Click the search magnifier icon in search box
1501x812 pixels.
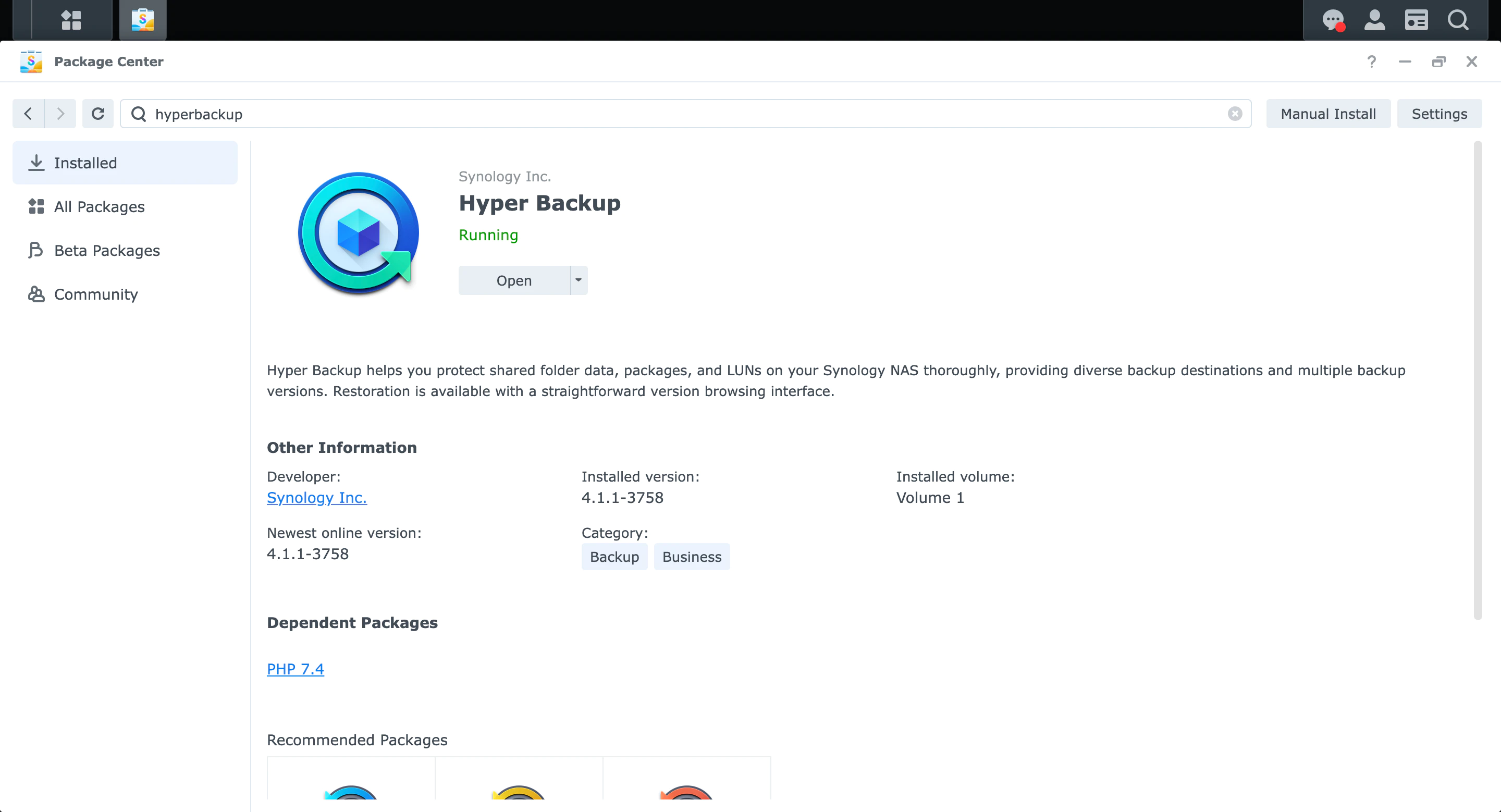[139, 114]
